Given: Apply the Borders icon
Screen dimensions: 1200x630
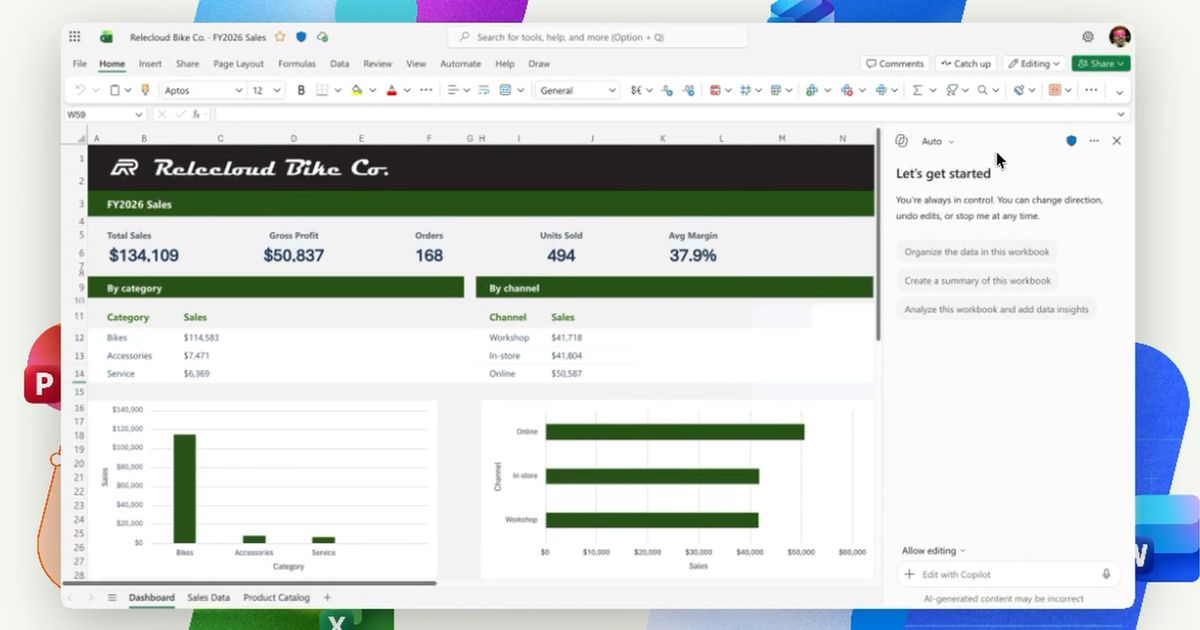Looking at the screenshot, I should (321, 90).
